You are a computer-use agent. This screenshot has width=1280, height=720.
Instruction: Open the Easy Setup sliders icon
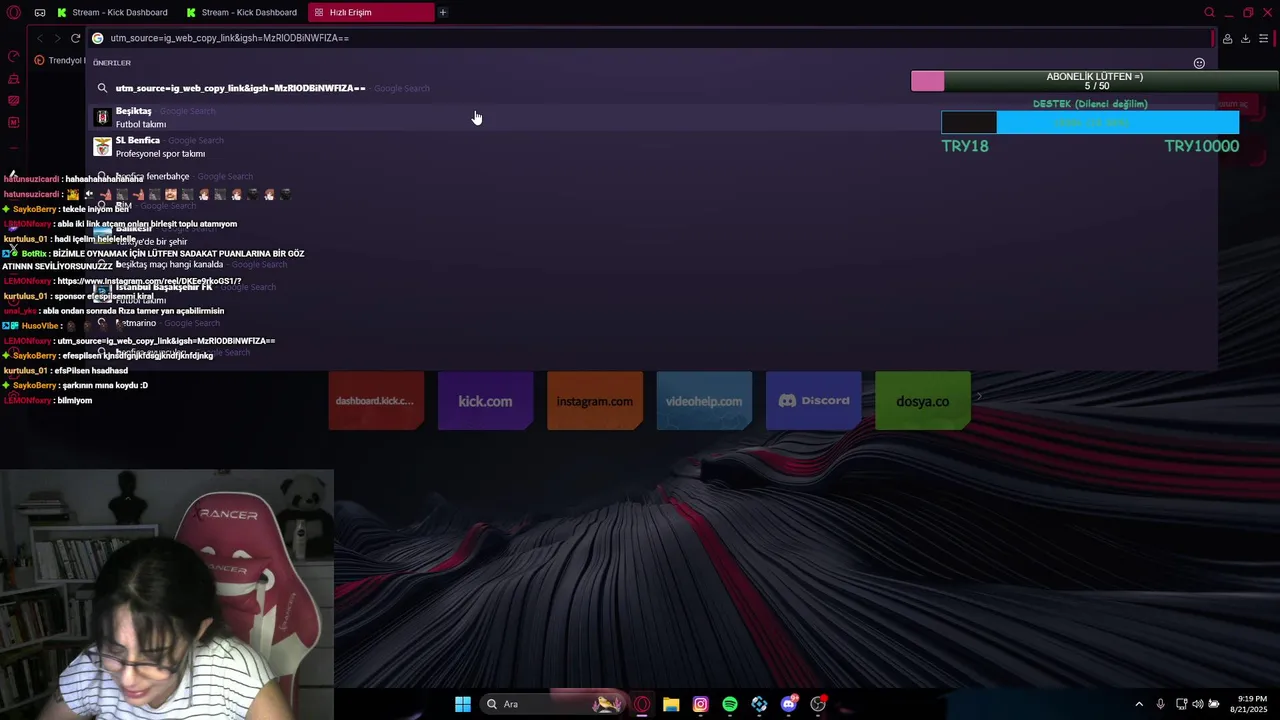pyautogui.click(x=1264, y=38)
